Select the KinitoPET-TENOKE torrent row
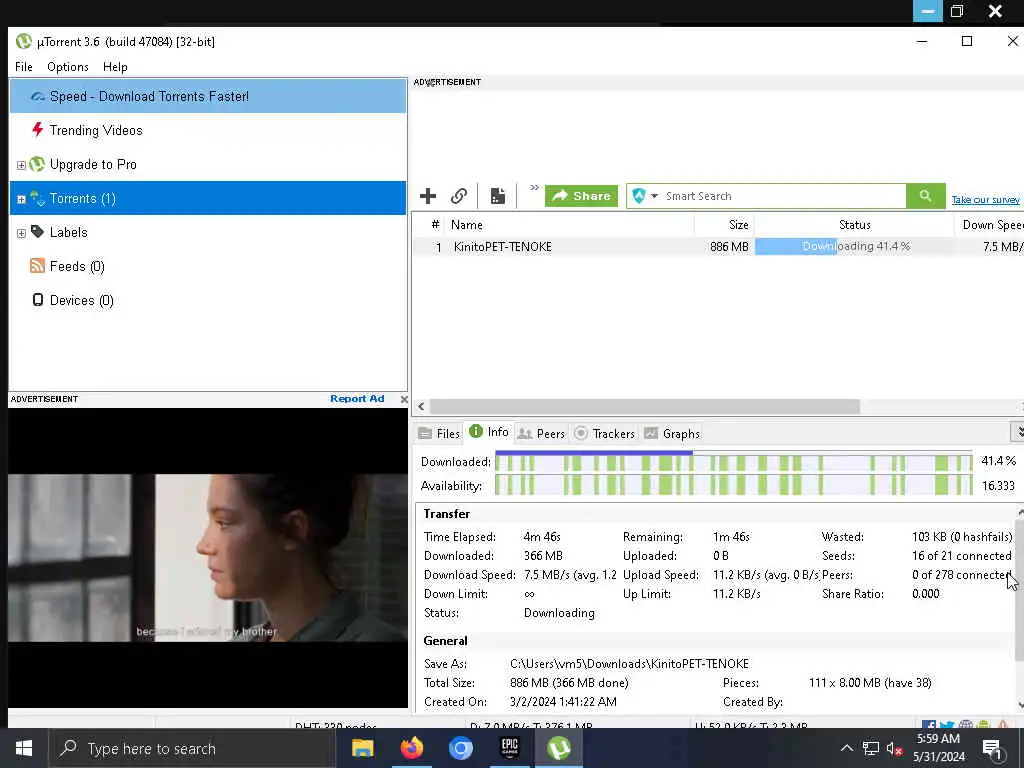 (718, 247)
